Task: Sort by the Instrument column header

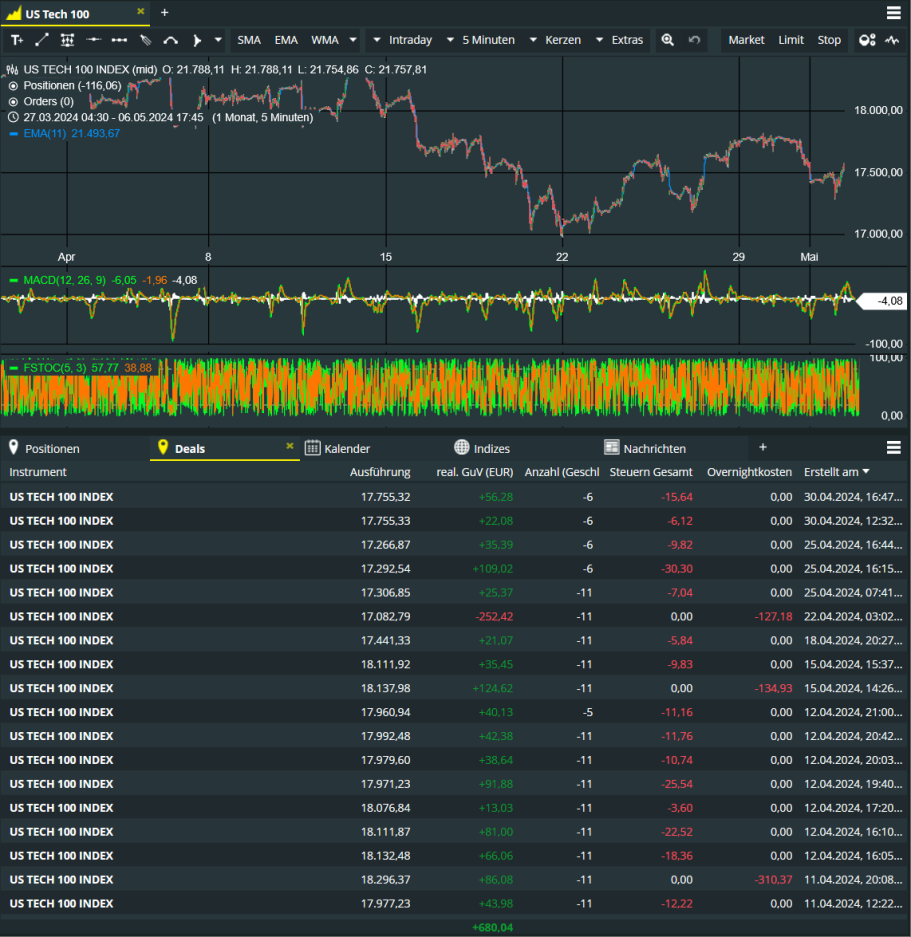Action: pyautogui.click(x=38, y=472)
